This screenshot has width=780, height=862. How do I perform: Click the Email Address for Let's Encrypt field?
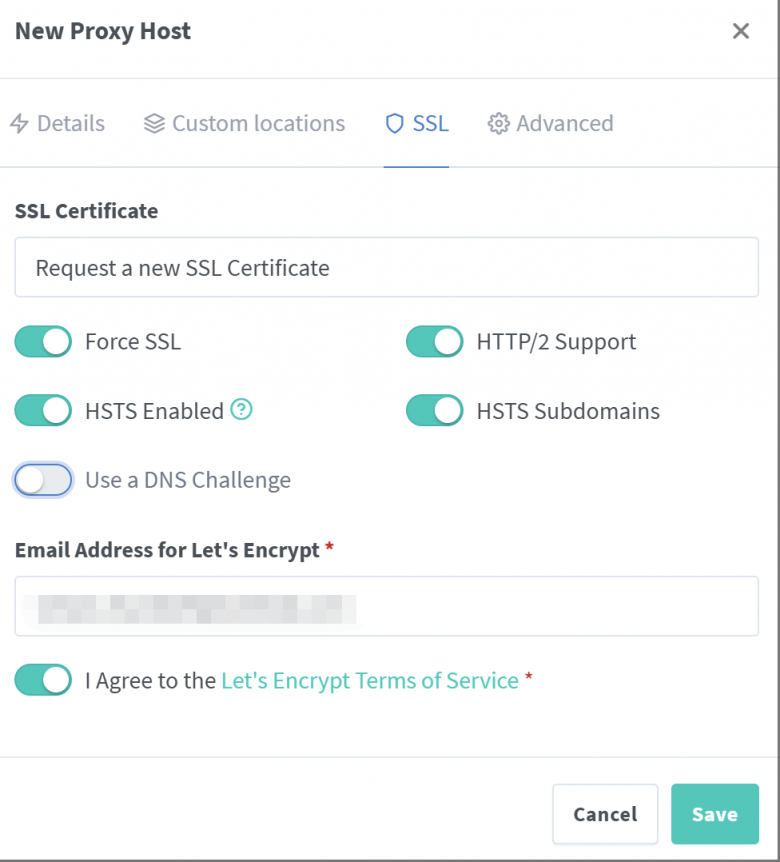386,604
